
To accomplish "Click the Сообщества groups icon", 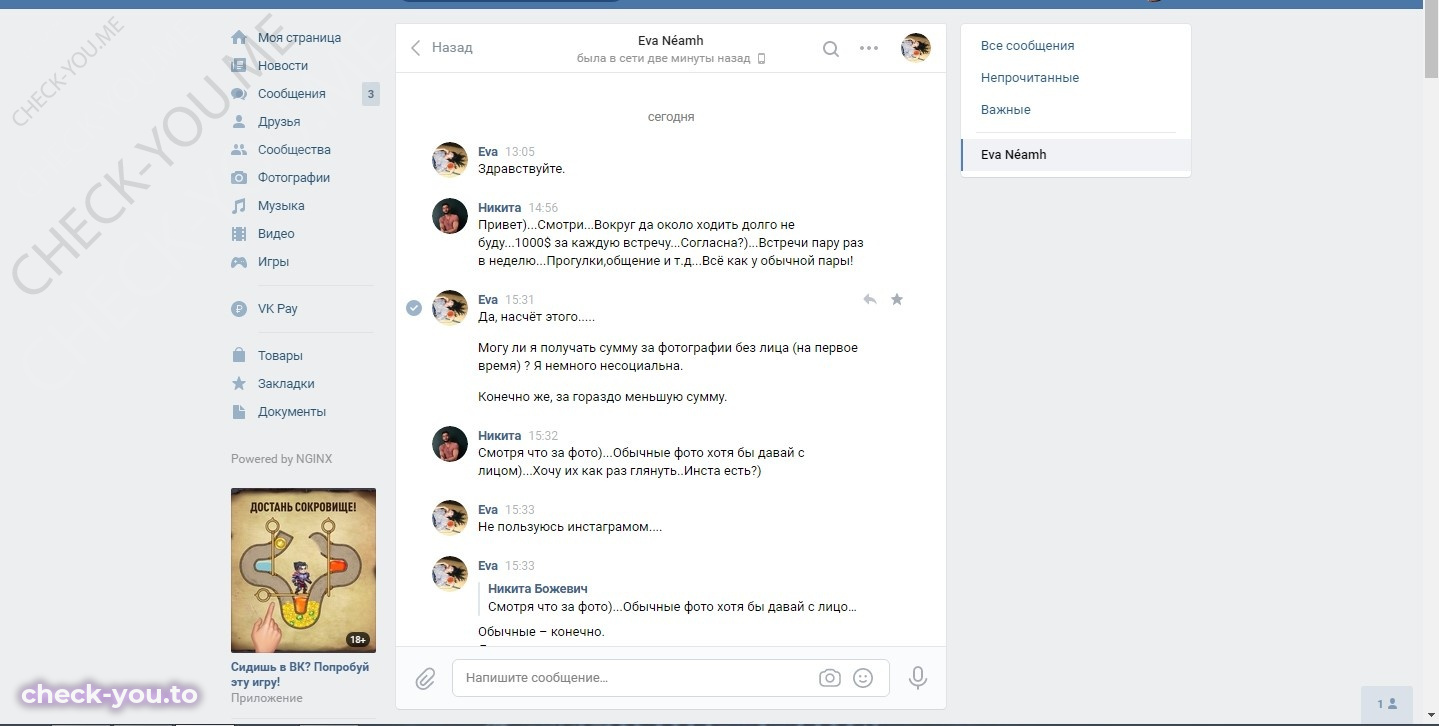I will click(x=239, y=150).
